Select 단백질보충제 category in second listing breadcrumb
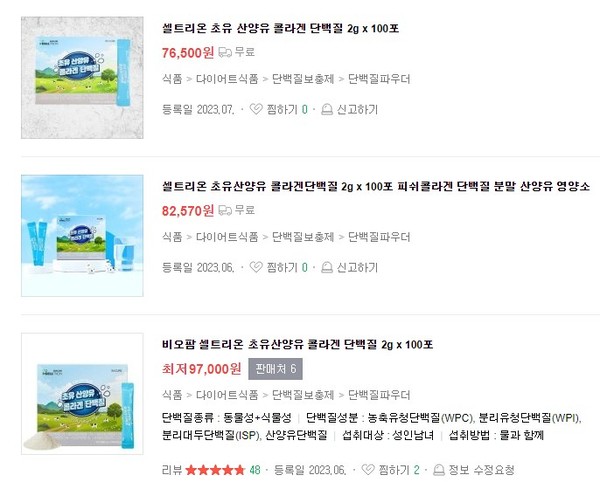Viewport: 600px width, 482px height. click(x=303, y=237)
